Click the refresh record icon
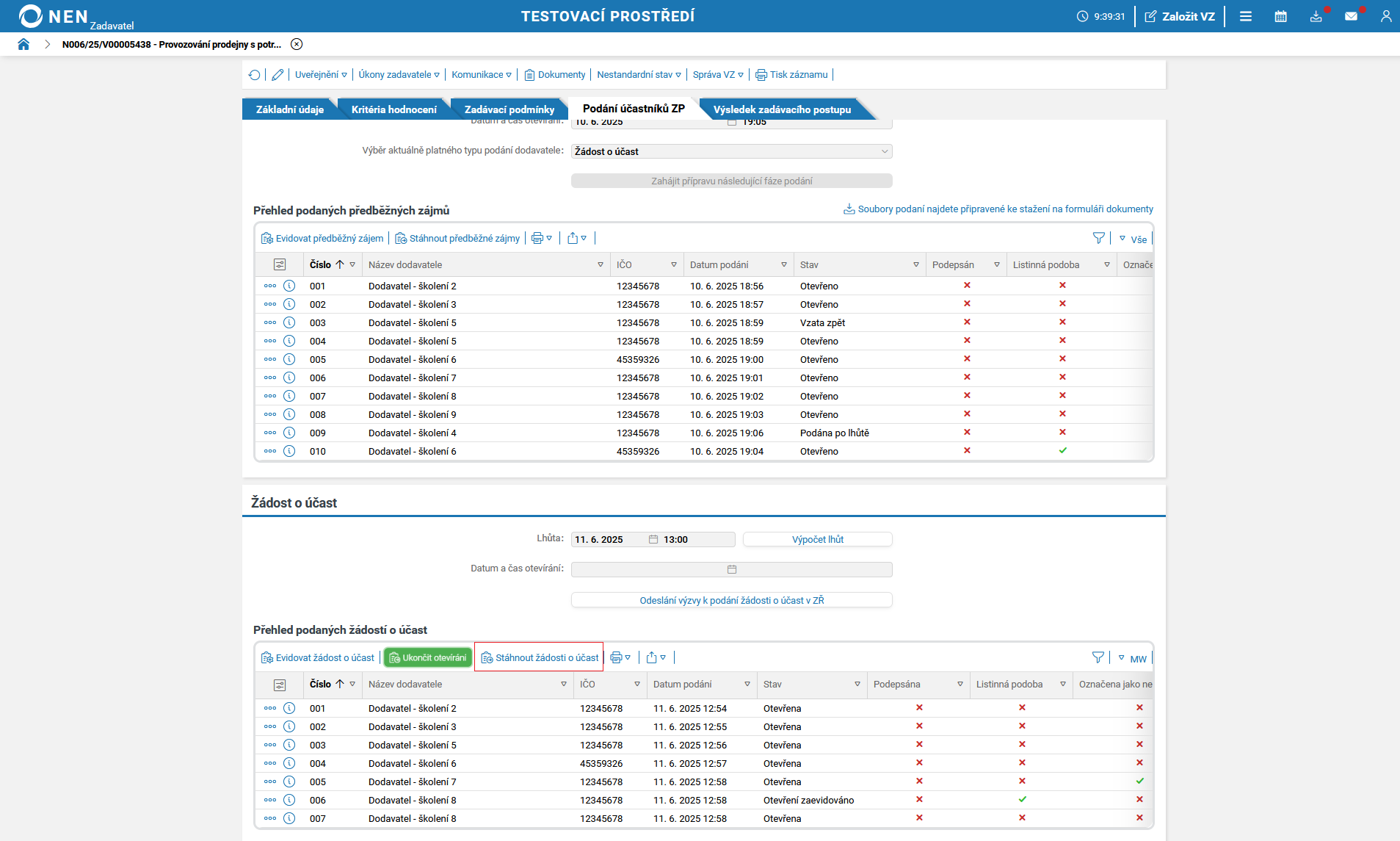Image resolution: width=1400 pixels, height=841 pixels. (254, 75)
